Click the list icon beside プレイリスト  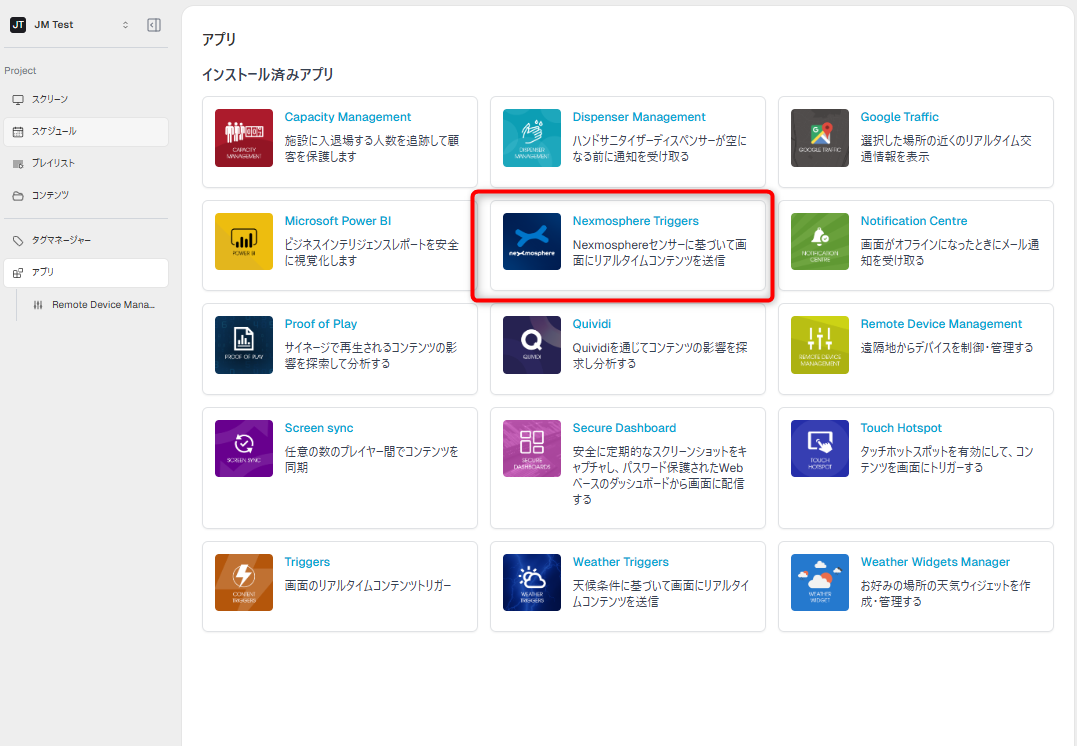pos(18,163)
